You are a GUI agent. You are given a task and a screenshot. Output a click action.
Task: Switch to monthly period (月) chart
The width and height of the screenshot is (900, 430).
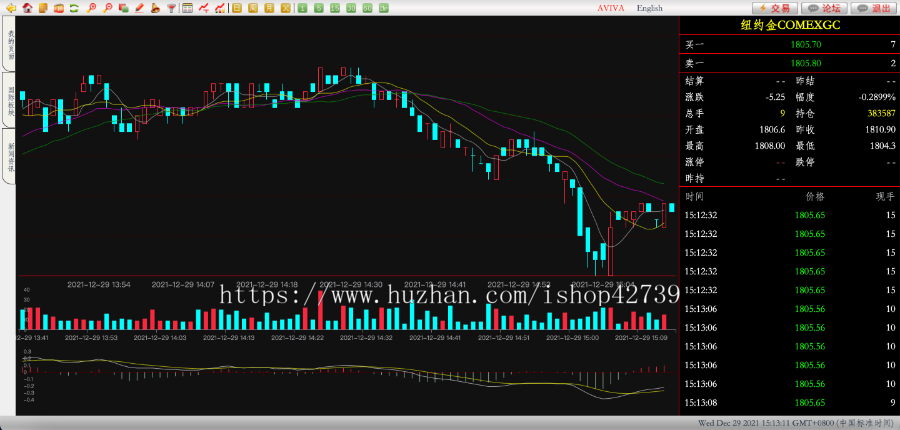click(x=269, y=8)
